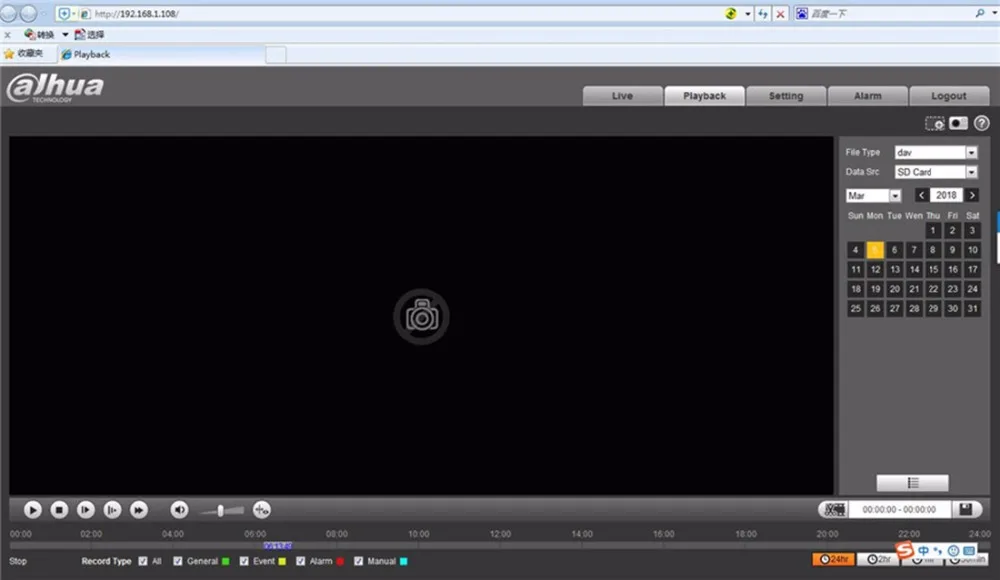Switch to the Live tab

pyautogui.click(x=622, y=96)
